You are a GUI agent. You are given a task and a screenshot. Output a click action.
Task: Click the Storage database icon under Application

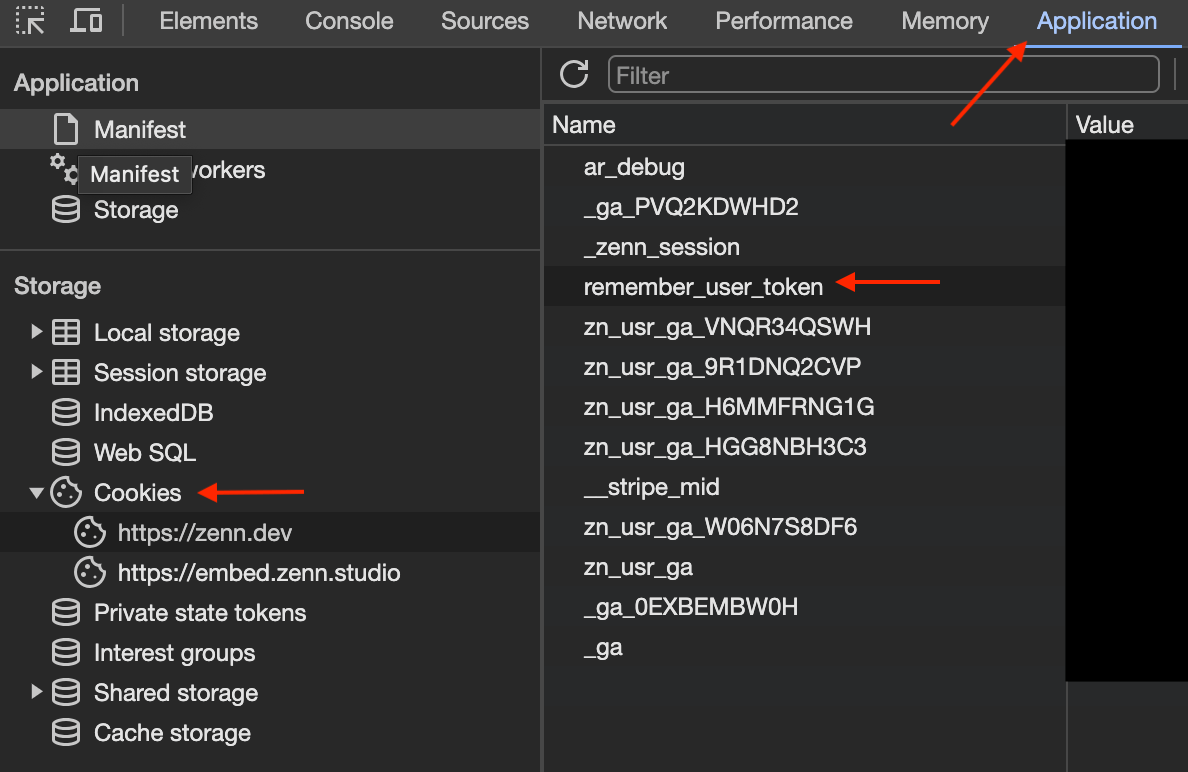pos(66,210)
